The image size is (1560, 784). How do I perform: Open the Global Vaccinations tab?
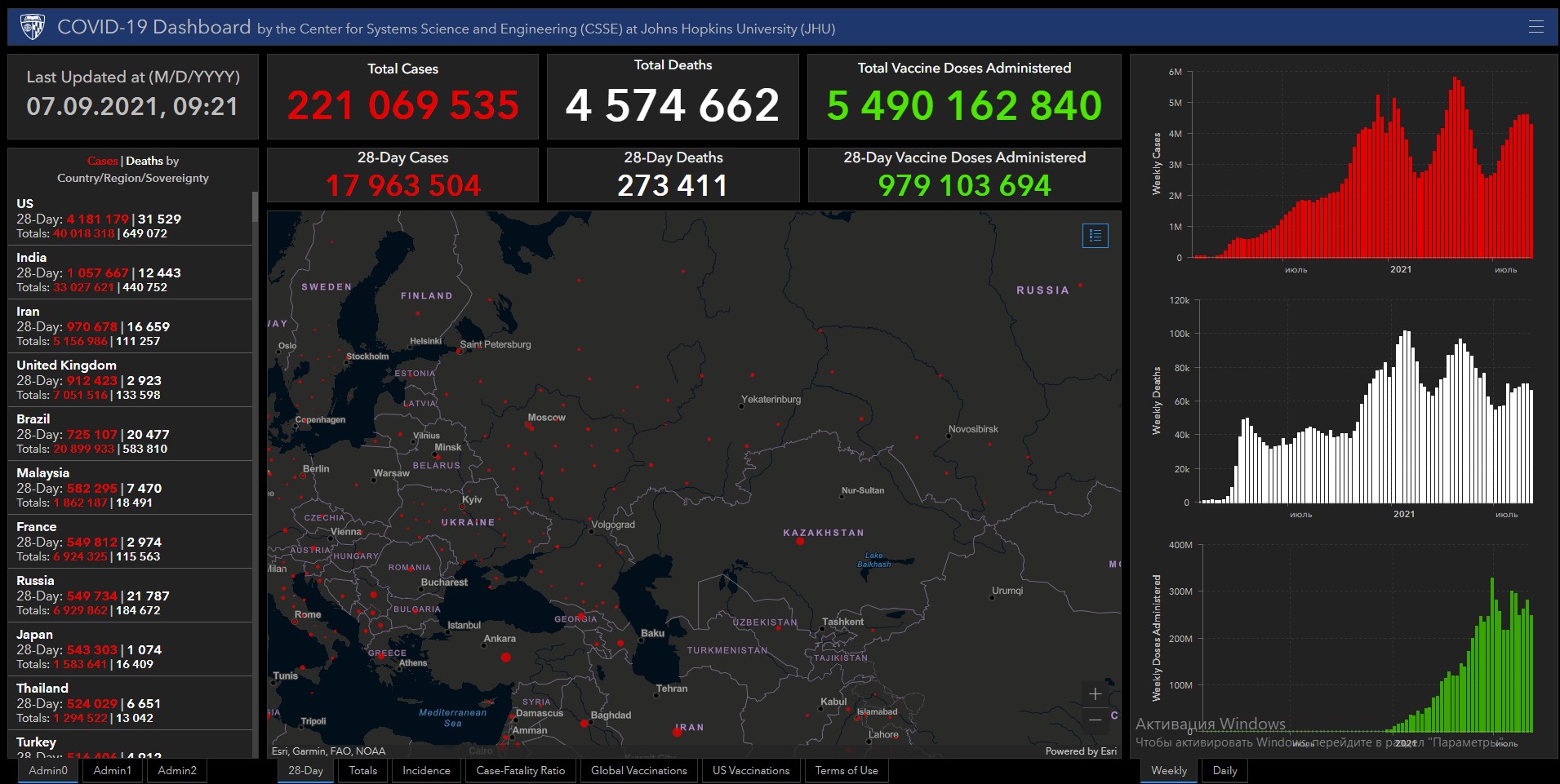tap(638, 770)
